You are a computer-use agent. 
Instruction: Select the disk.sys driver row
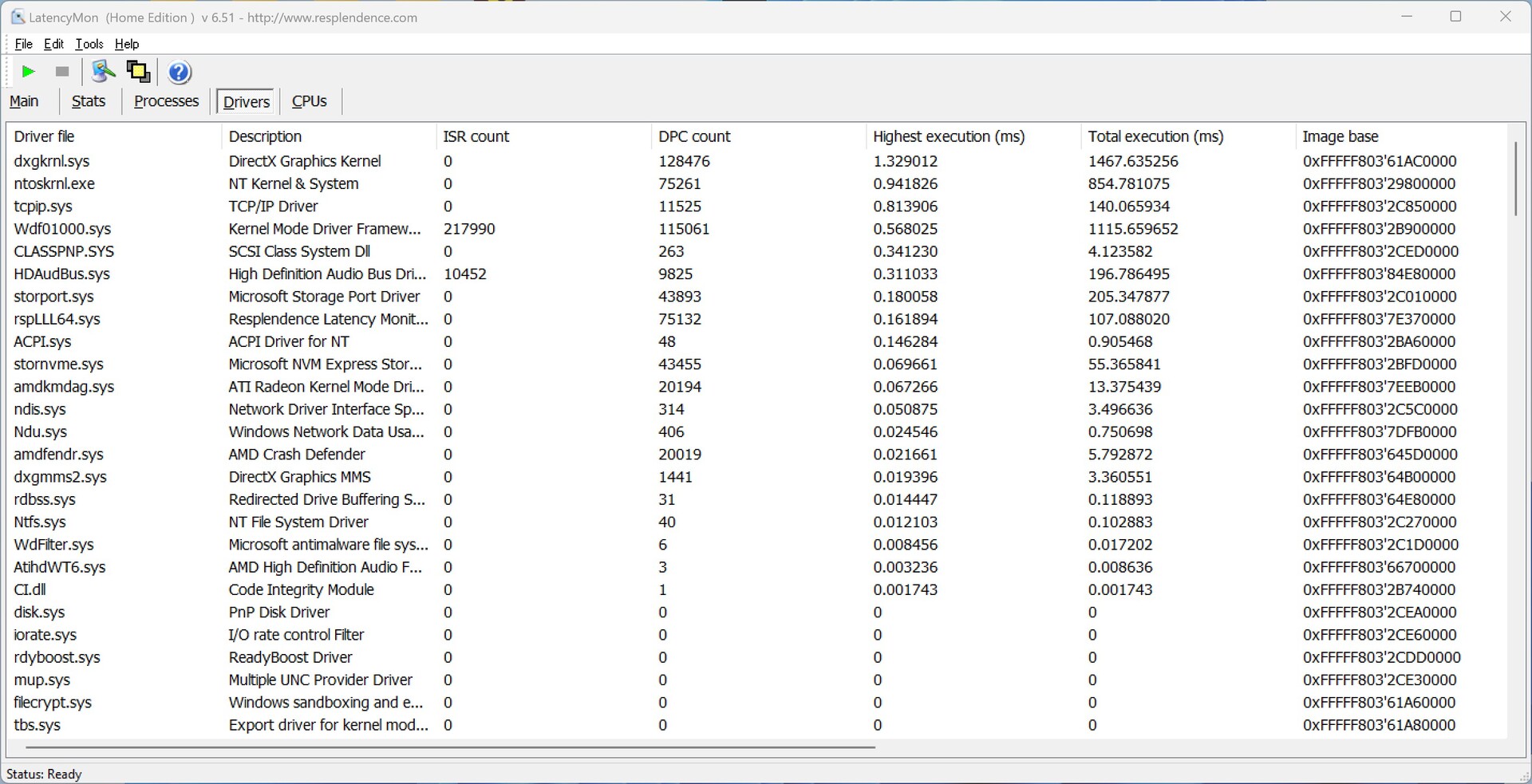(756, 613)
